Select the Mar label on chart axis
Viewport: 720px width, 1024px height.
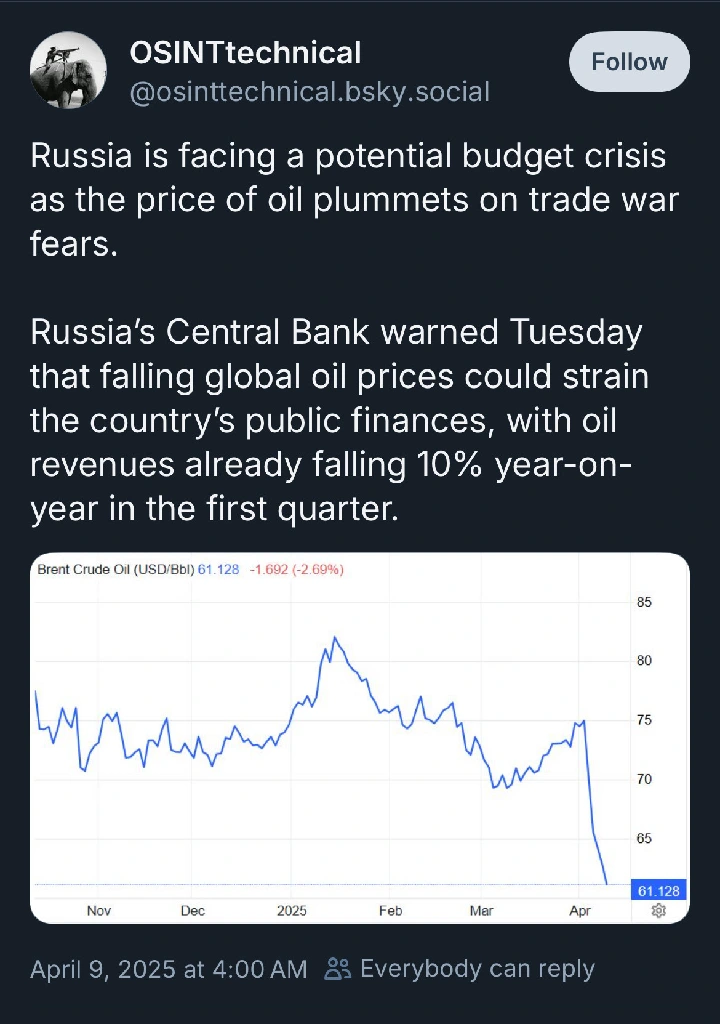point(482,910)
